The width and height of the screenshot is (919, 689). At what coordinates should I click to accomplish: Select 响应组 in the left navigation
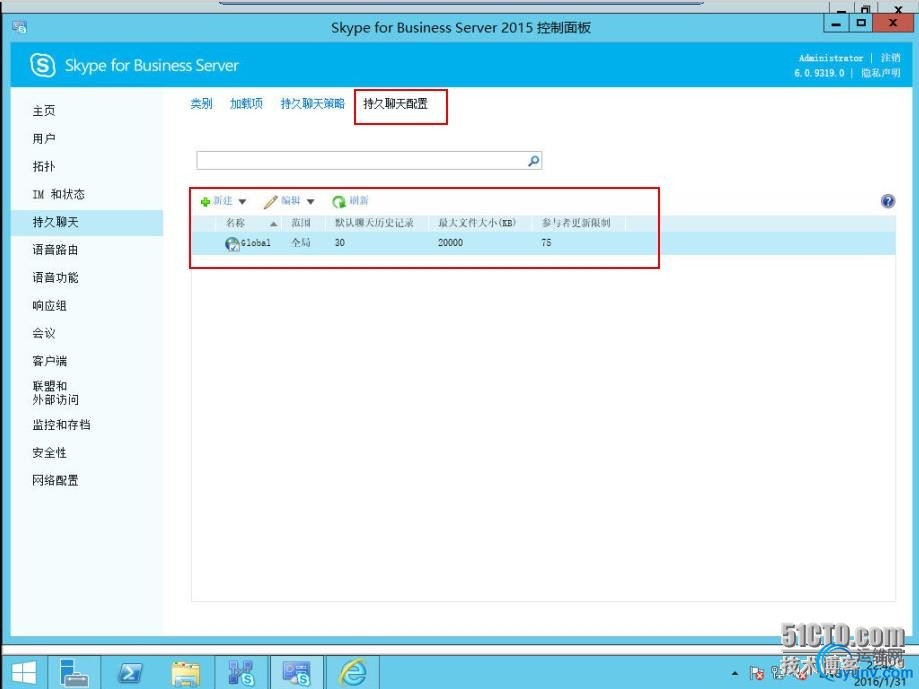click(50, 306)
